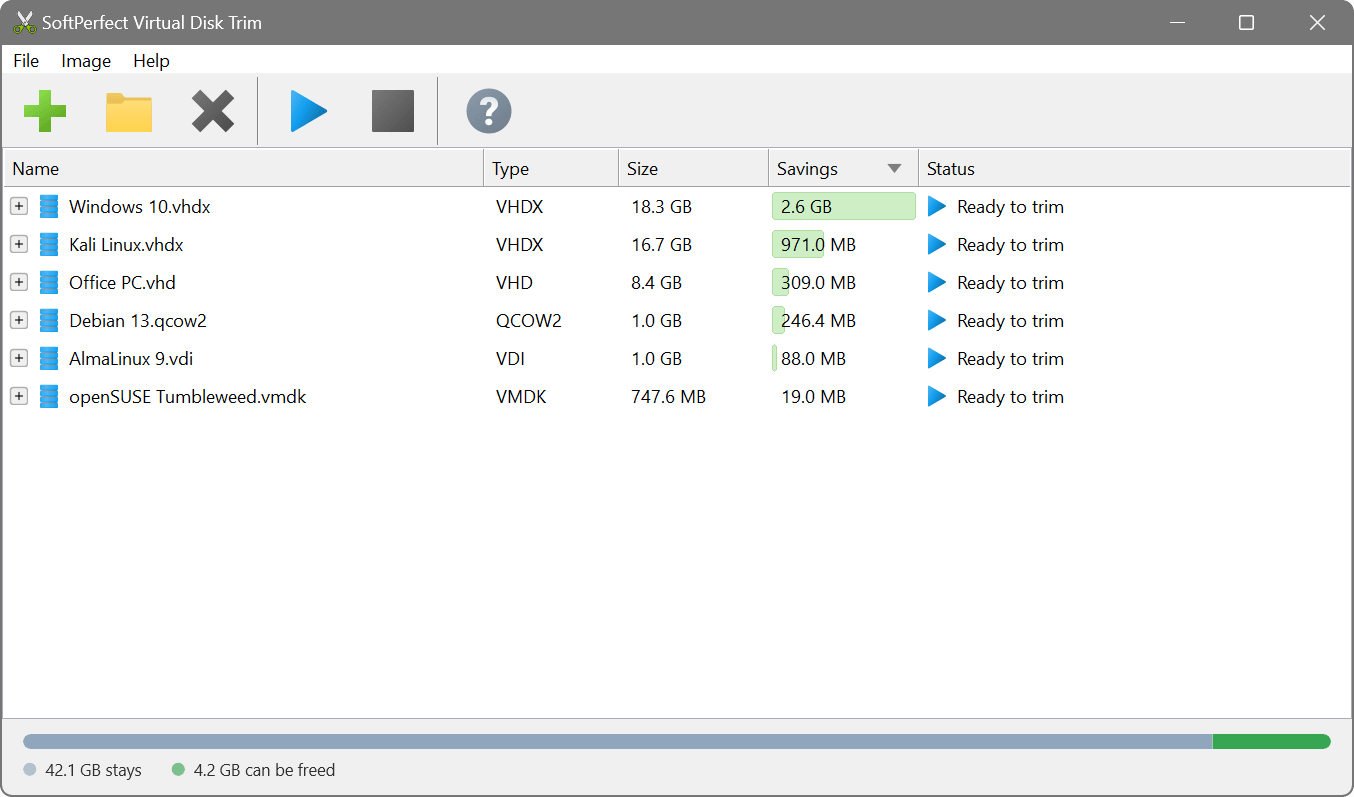Click the 747.6 MB size value

[x=669, y=397]
